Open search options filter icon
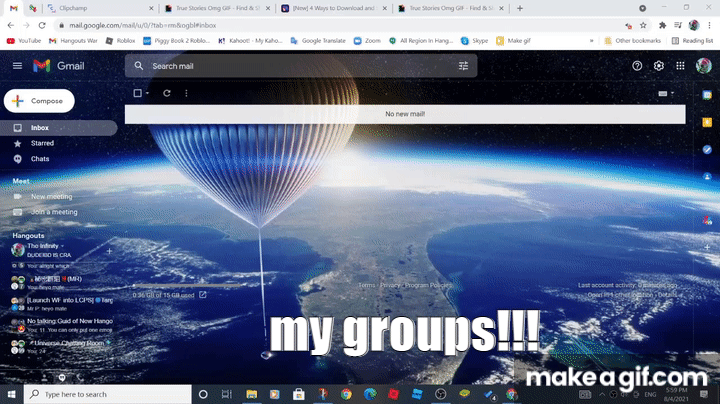The image size is (720, 404). pos(463,66)
